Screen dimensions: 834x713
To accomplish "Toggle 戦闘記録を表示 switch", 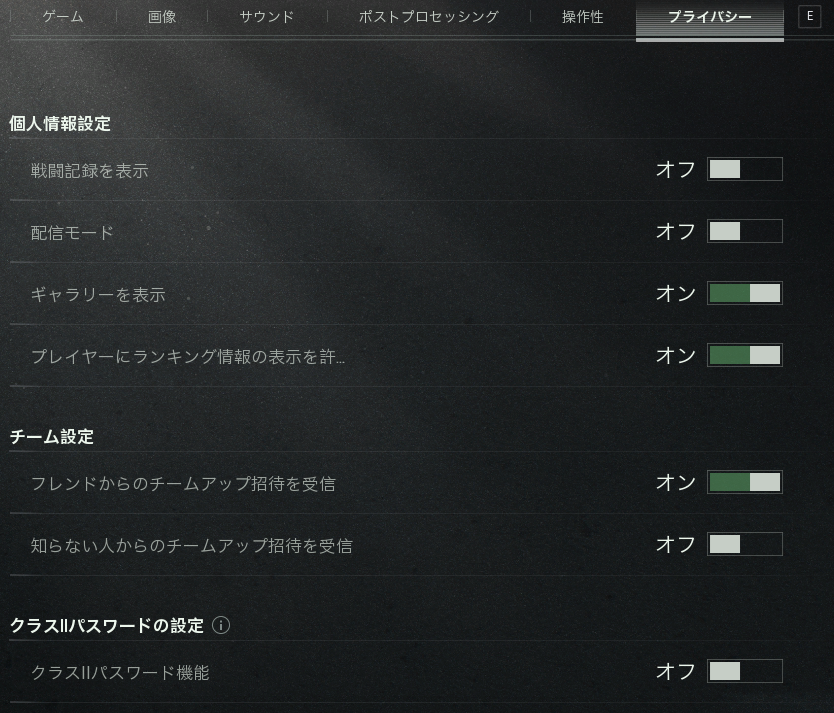I will coord(744,169).
